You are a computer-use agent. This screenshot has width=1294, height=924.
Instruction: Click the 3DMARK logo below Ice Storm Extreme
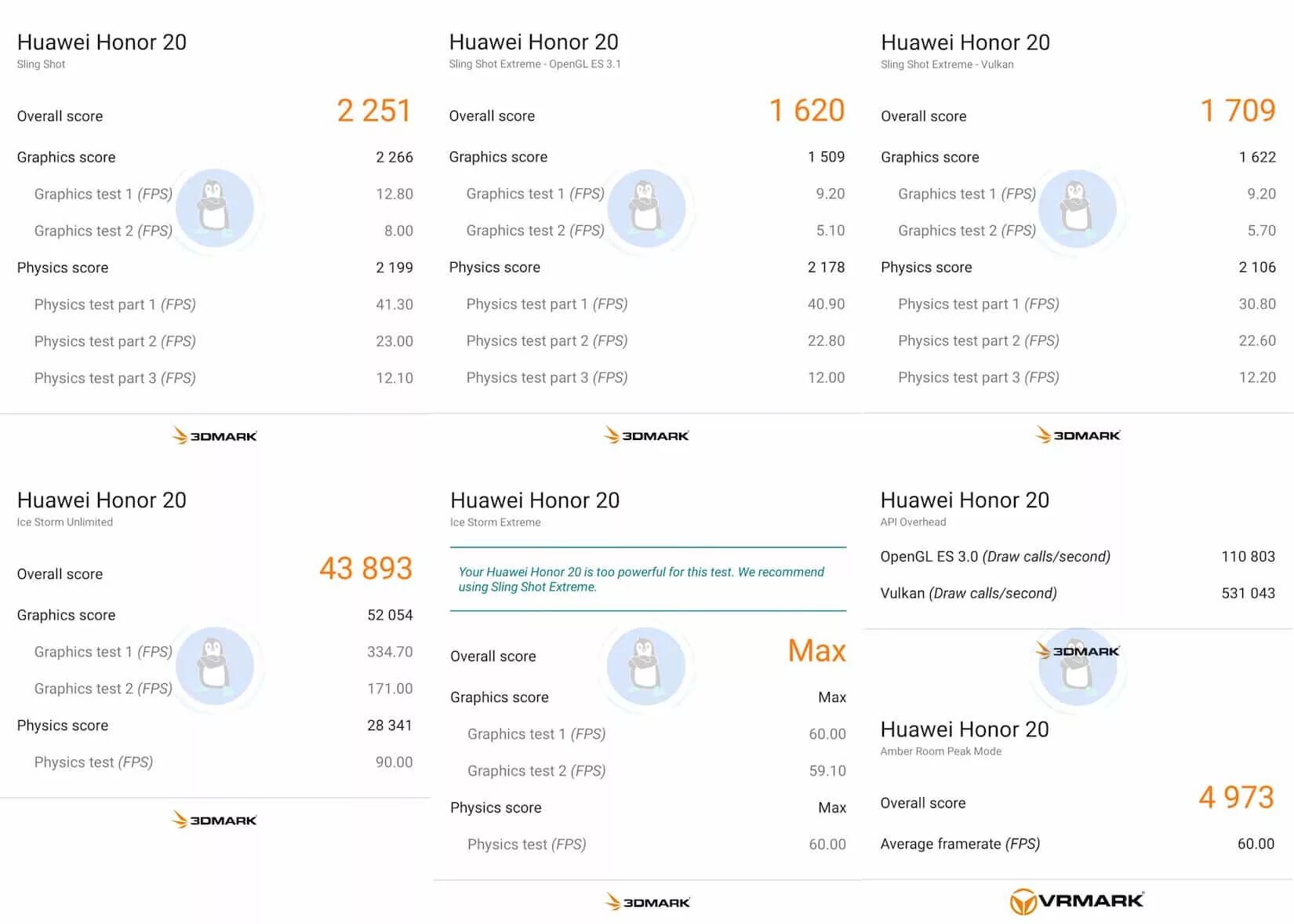[x=648, y=902]
